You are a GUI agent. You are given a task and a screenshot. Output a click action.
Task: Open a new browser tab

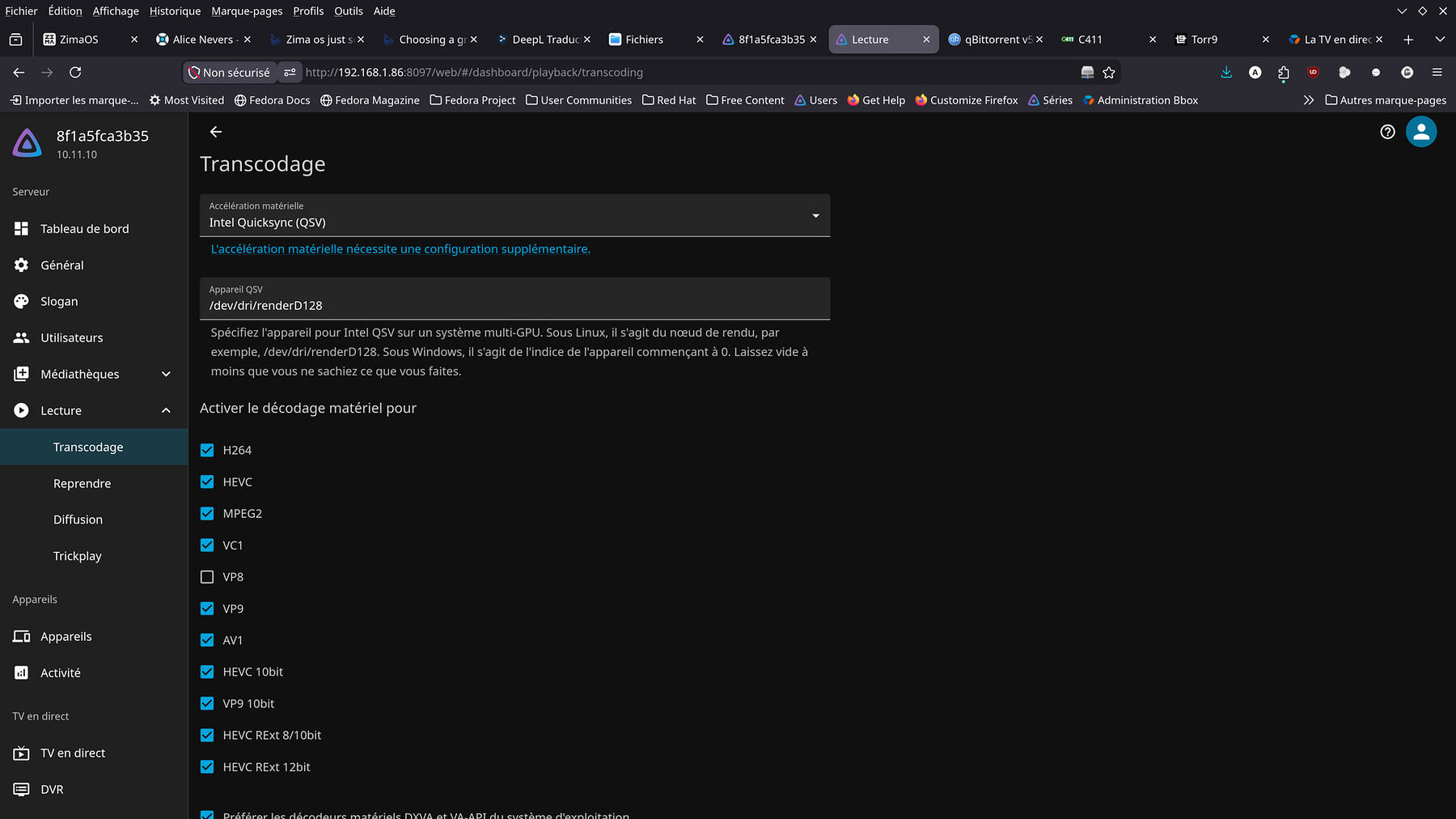[1408, 40]
